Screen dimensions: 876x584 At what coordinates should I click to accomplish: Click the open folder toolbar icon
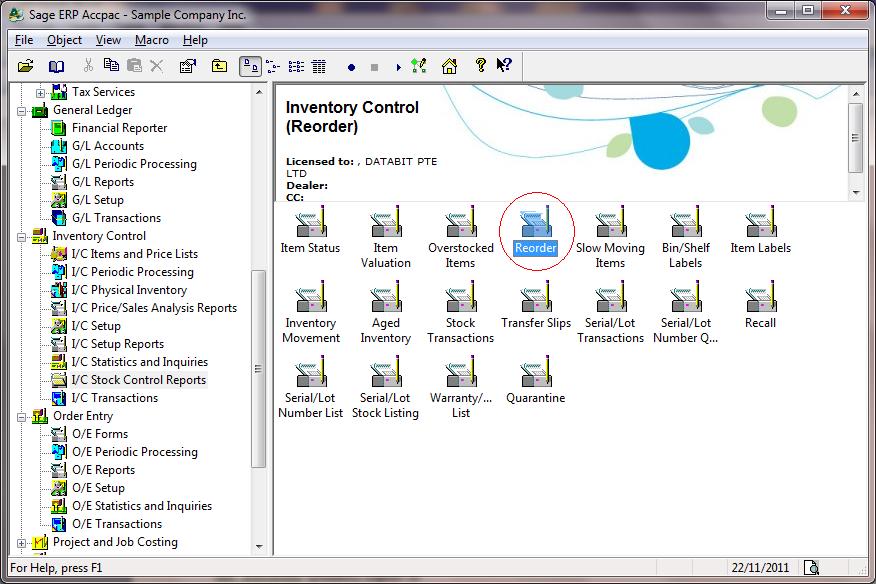click(25, 67)
